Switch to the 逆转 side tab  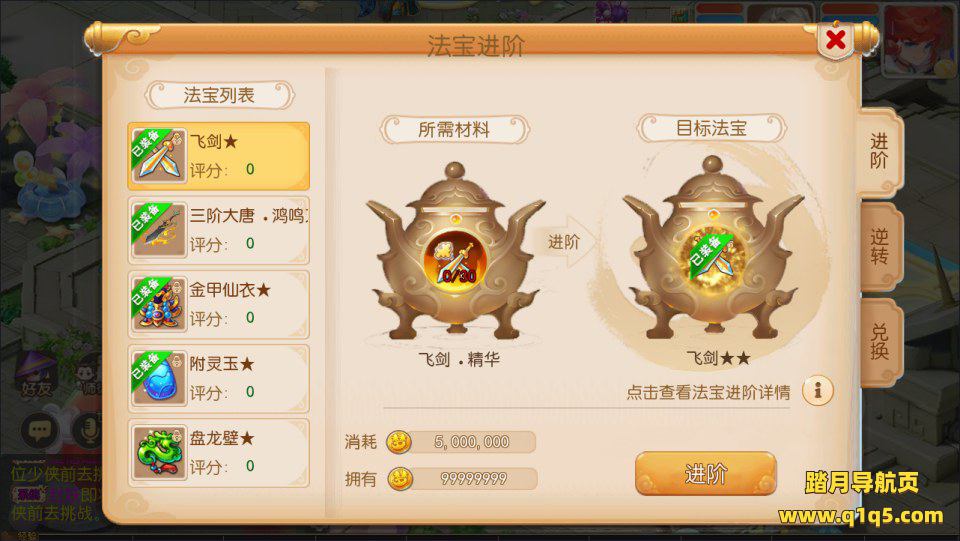[x=879, y=246]
